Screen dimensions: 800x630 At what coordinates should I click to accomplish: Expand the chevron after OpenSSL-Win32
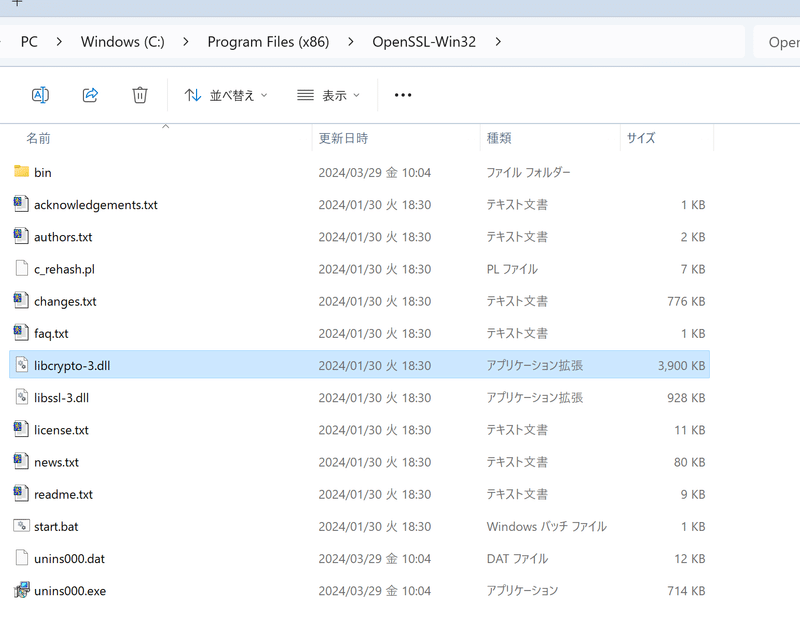point(498,42)
